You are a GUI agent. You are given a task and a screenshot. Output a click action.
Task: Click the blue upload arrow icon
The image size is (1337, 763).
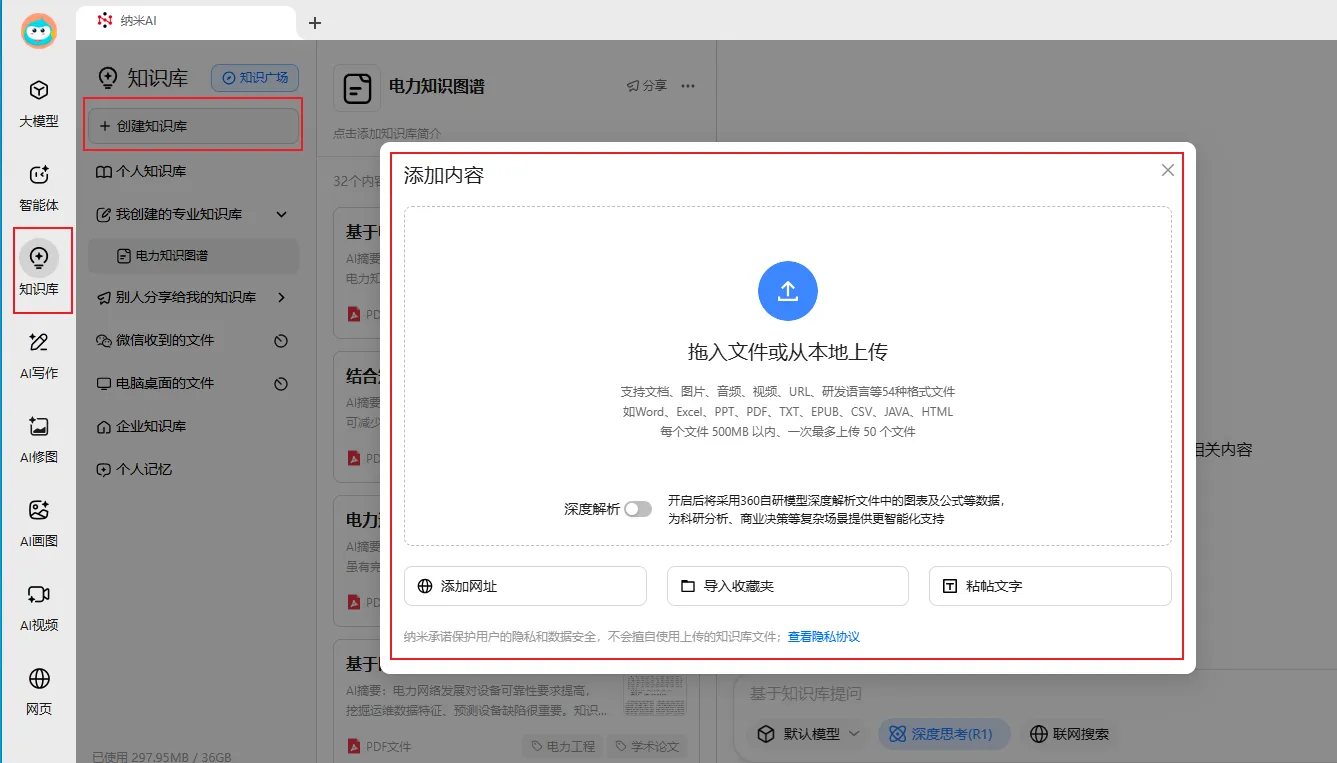[x=788, y=291]
